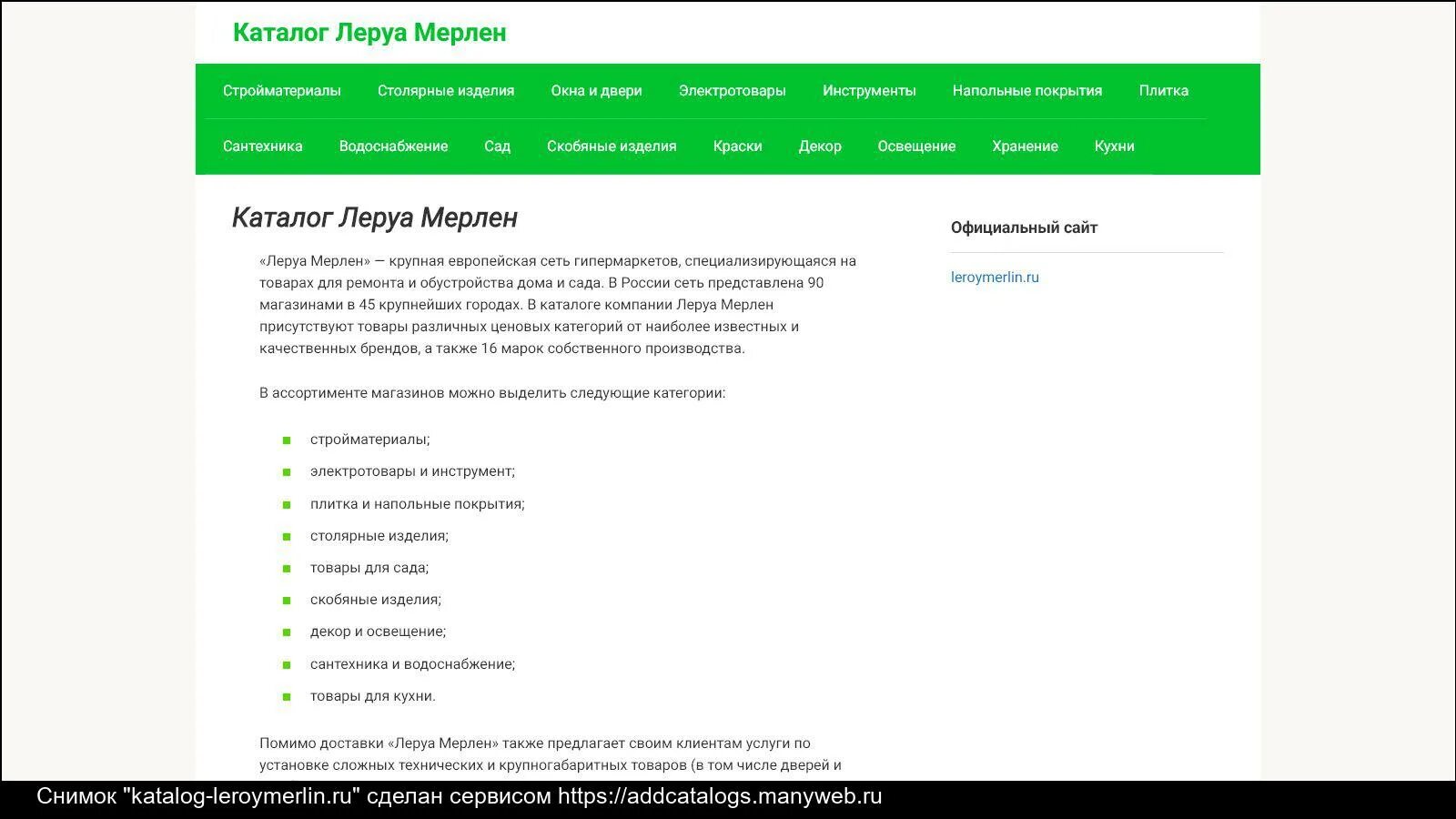
Task: Open the Каталог Леруа Мерлен site title link
Action: point(369,33)
